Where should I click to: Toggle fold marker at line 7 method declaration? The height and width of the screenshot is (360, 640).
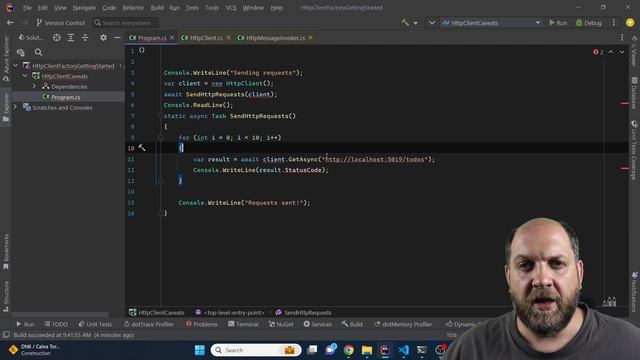(161, 116)
